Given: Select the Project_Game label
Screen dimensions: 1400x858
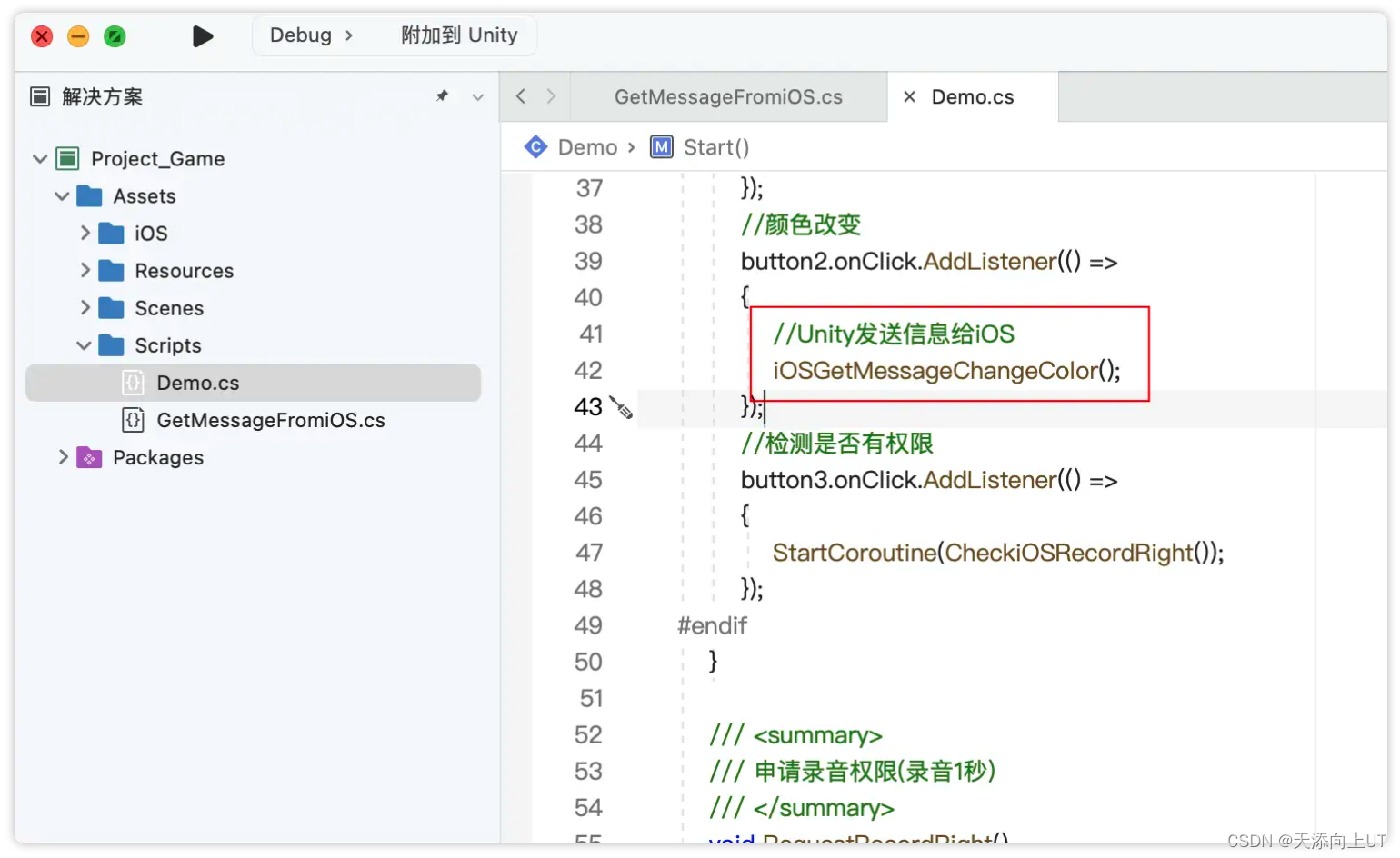Looking at the screenshot, I should click(x=157, y=159).
